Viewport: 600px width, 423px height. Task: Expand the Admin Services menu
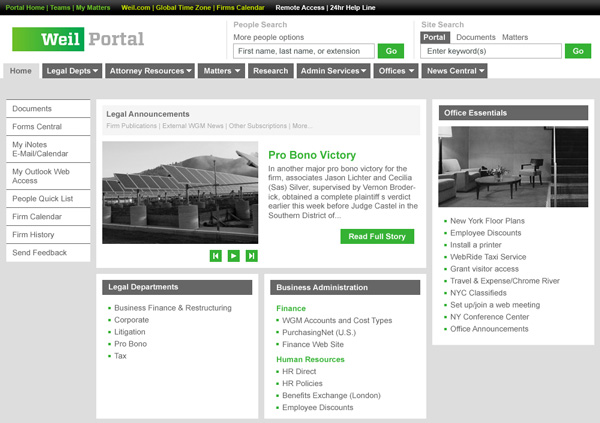click(333, 71)
